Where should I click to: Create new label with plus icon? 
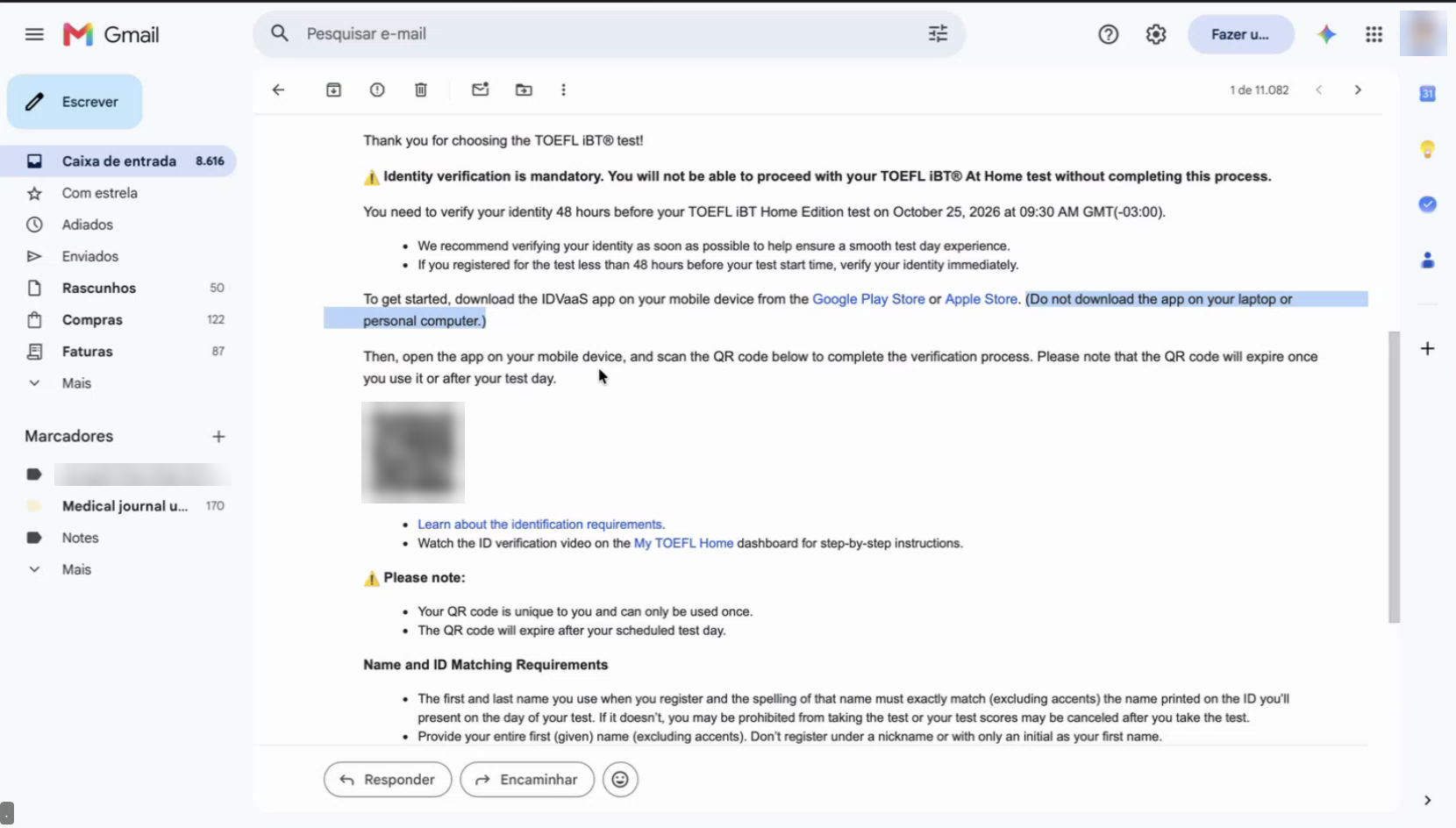218,436
